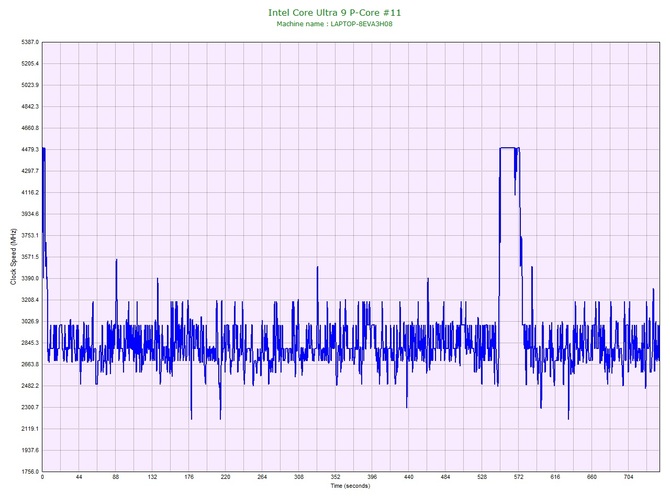
Task: Click the 440 tick on time axis
Action: pos(409,477)
